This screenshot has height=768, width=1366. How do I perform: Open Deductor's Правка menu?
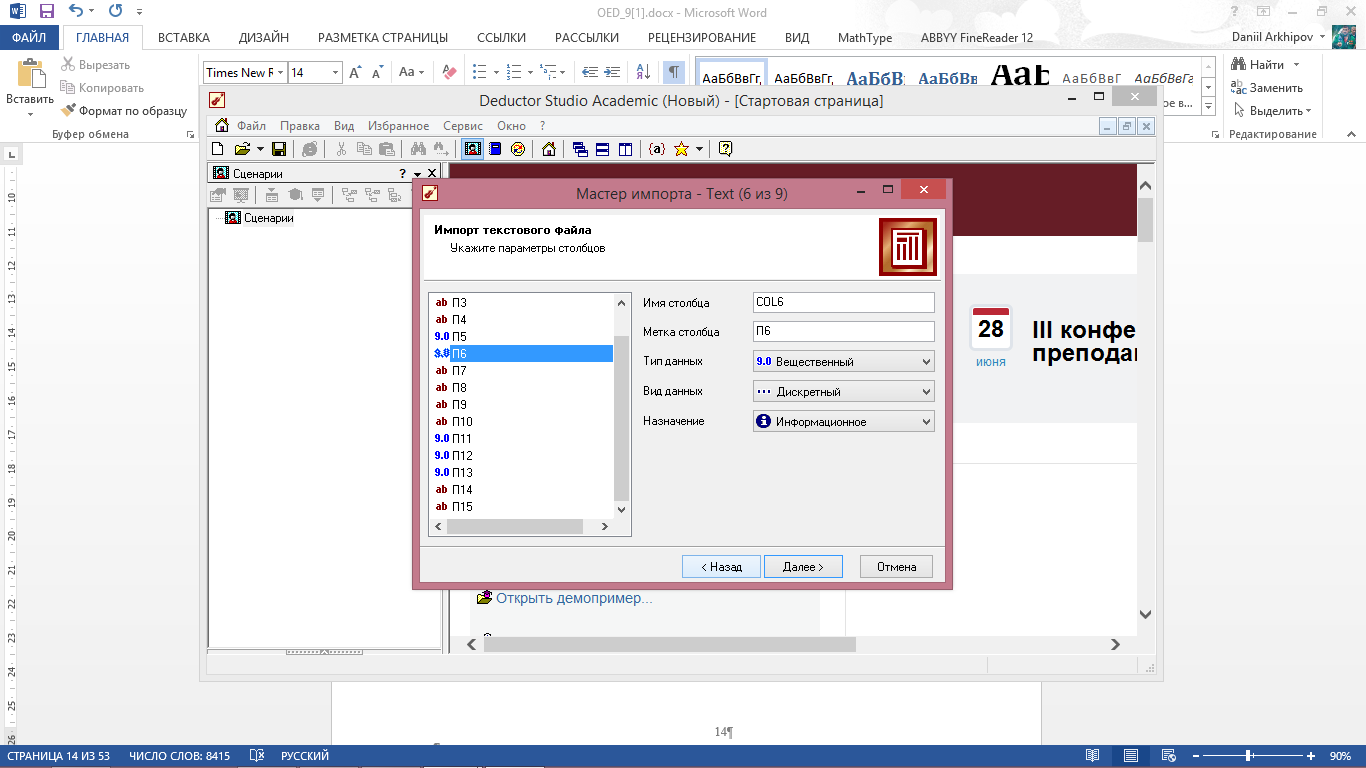click(x=300, y=126)
